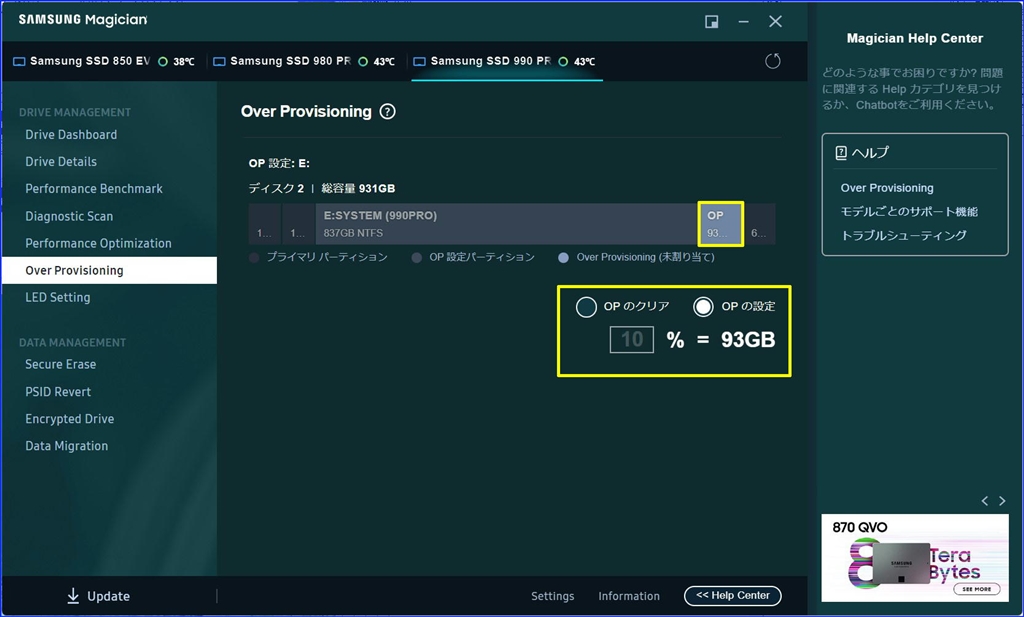Open LED Setting page
Viewport: 1024px width, 617px height.
(57, 297)
